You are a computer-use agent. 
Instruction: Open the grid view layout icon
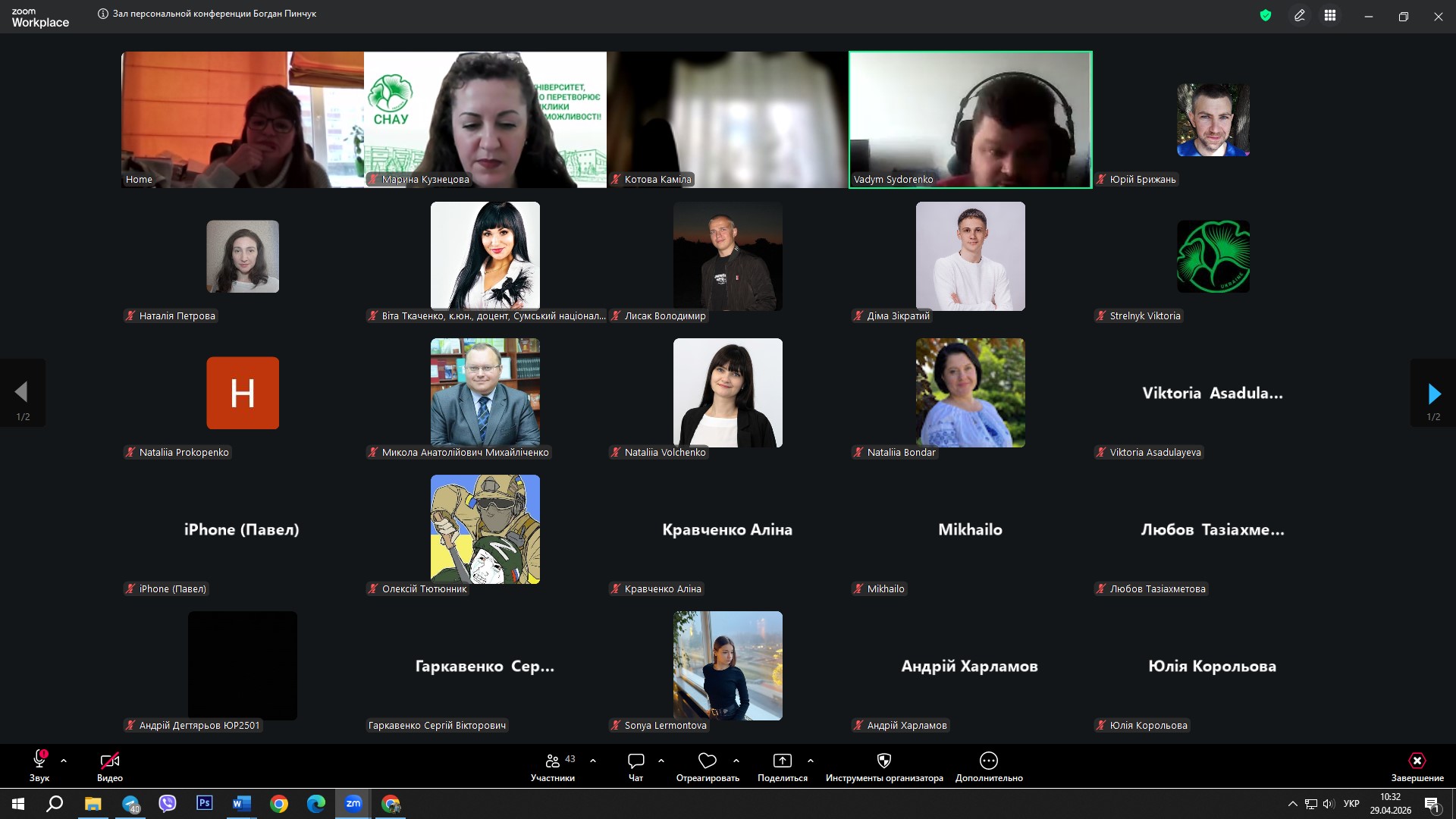(1330, 15)
